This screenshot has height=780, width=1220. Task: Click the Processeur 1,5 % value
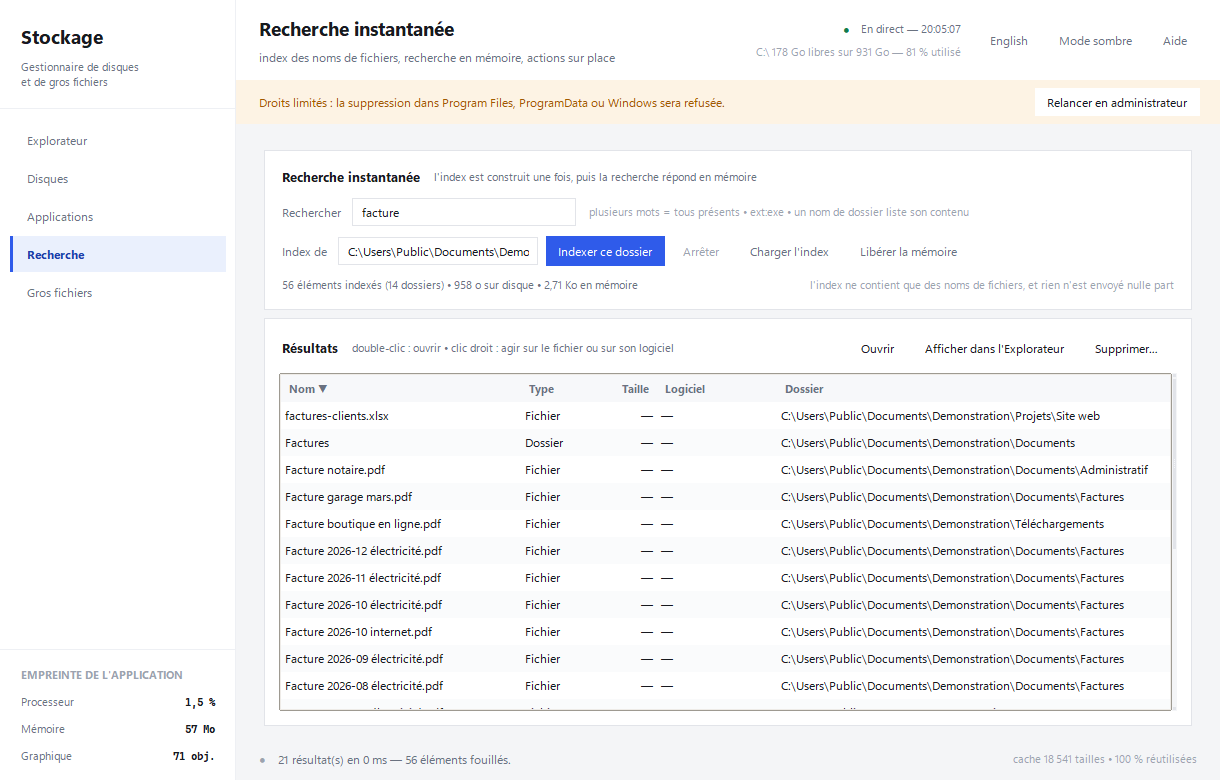click(x=200, y=702)
